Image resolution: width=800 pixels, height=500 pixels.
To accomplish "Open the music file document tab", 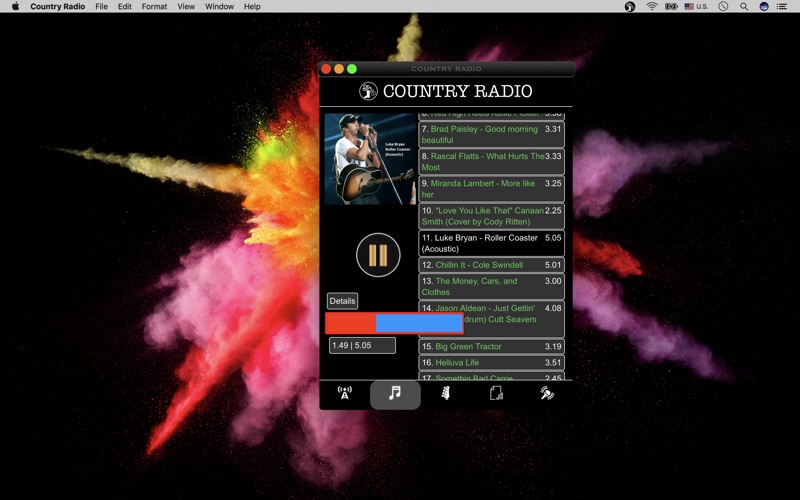I will (x=496, y=394).
